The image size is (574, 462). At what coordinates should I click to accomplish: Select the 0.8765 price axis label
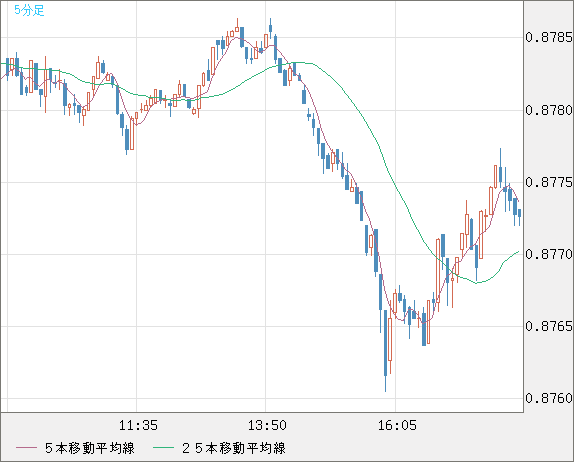click(x=549, y=326)
